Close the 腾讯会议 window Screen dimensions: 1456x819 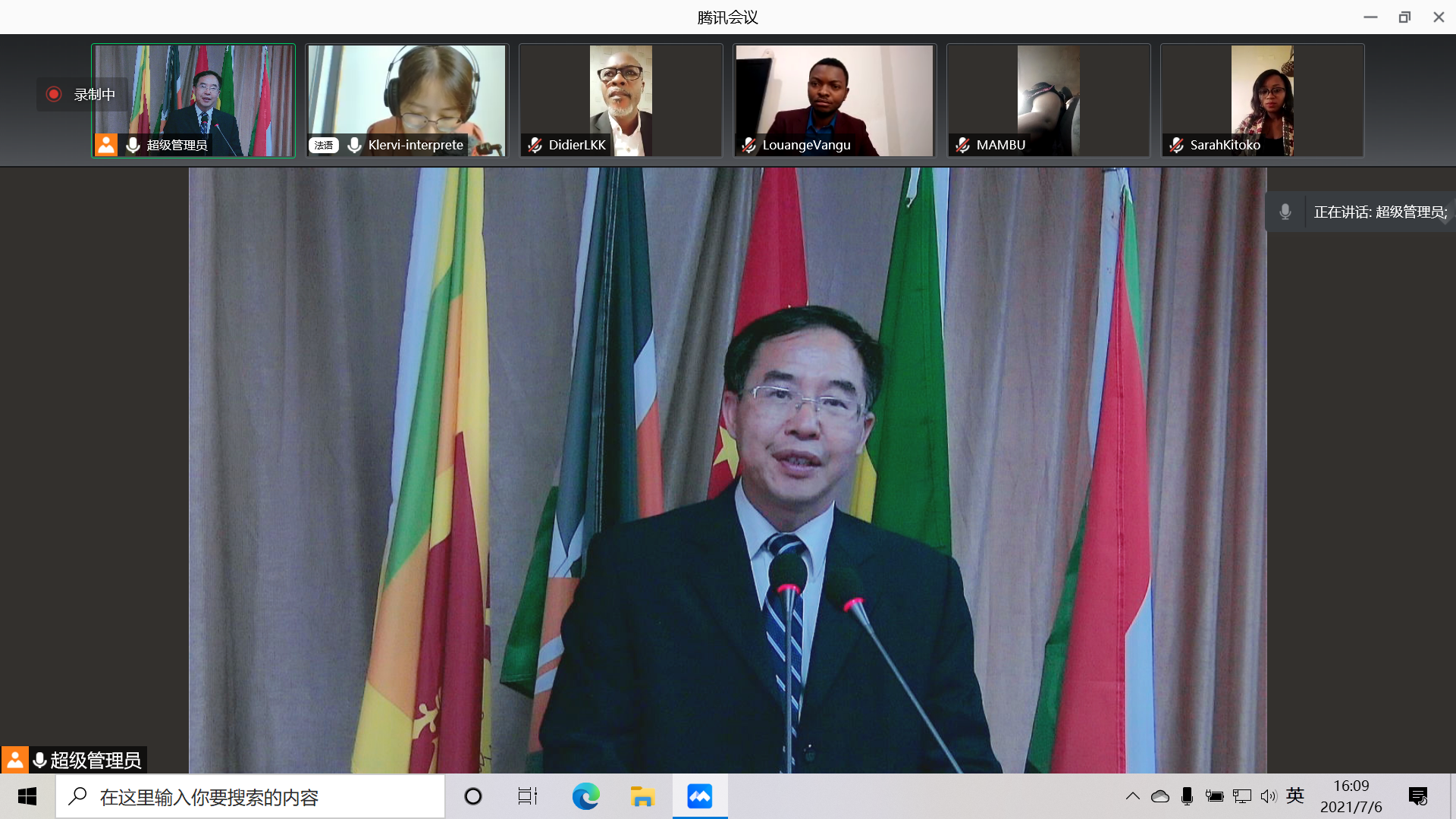1439,17
